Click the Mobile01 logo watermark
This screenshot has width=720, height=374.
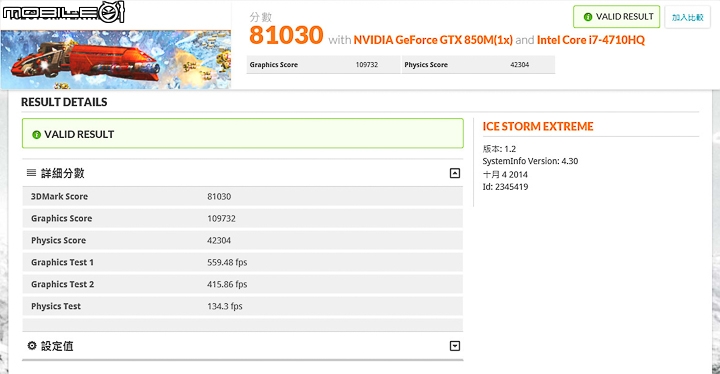(x=63, y=12)
